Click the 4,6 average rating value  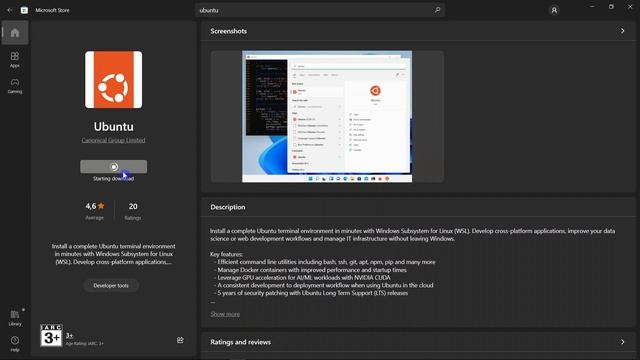pyautogui.click(x=91, y=207)
